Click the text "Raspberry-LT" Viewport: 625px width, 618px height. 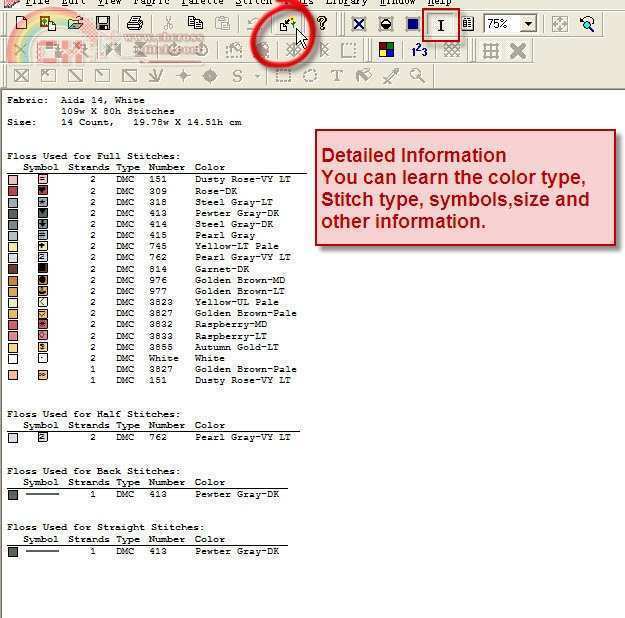(x=231, y=336)
